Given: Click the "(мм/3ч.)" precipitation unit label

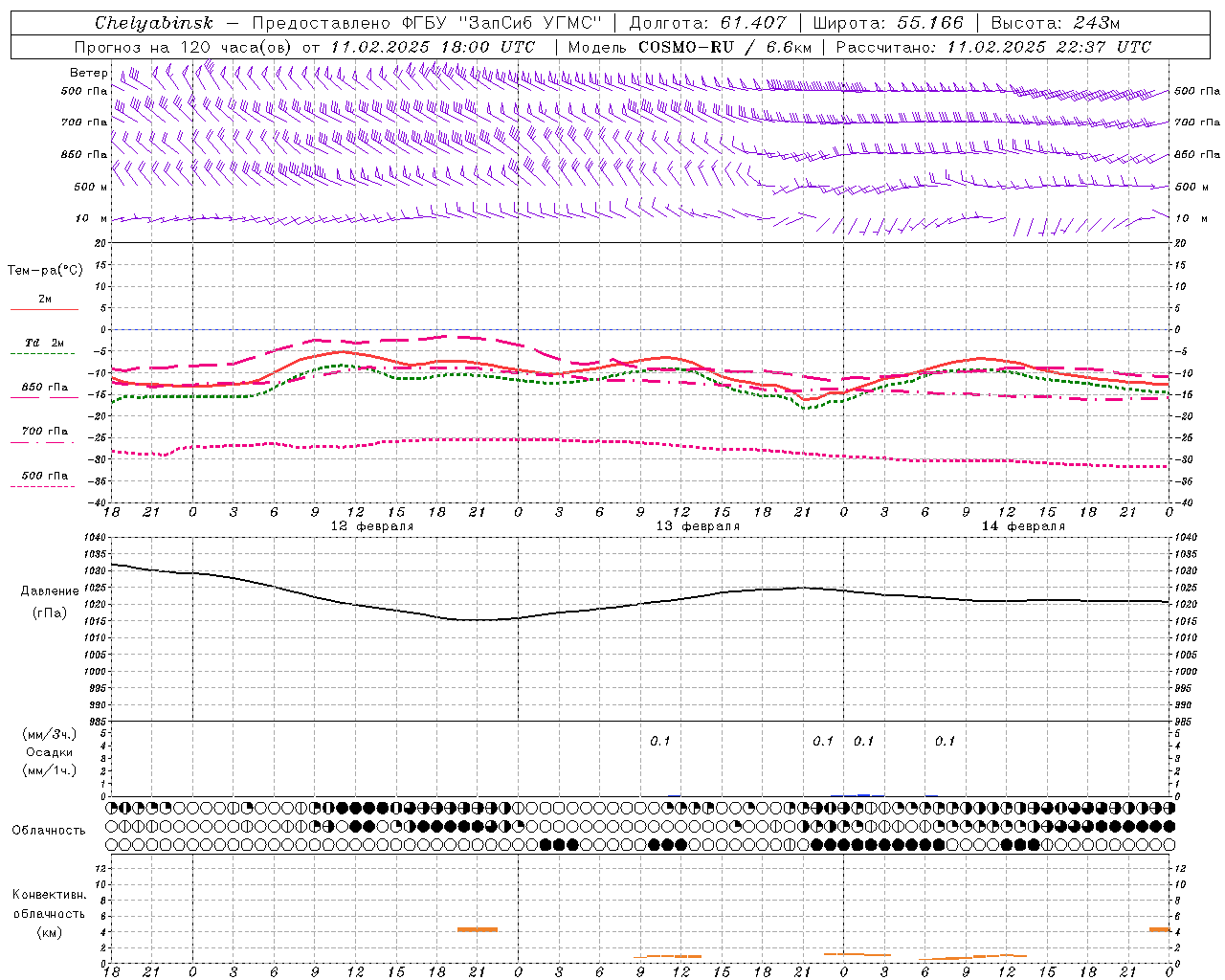Looking at the screenshot, I should point(50,734).
